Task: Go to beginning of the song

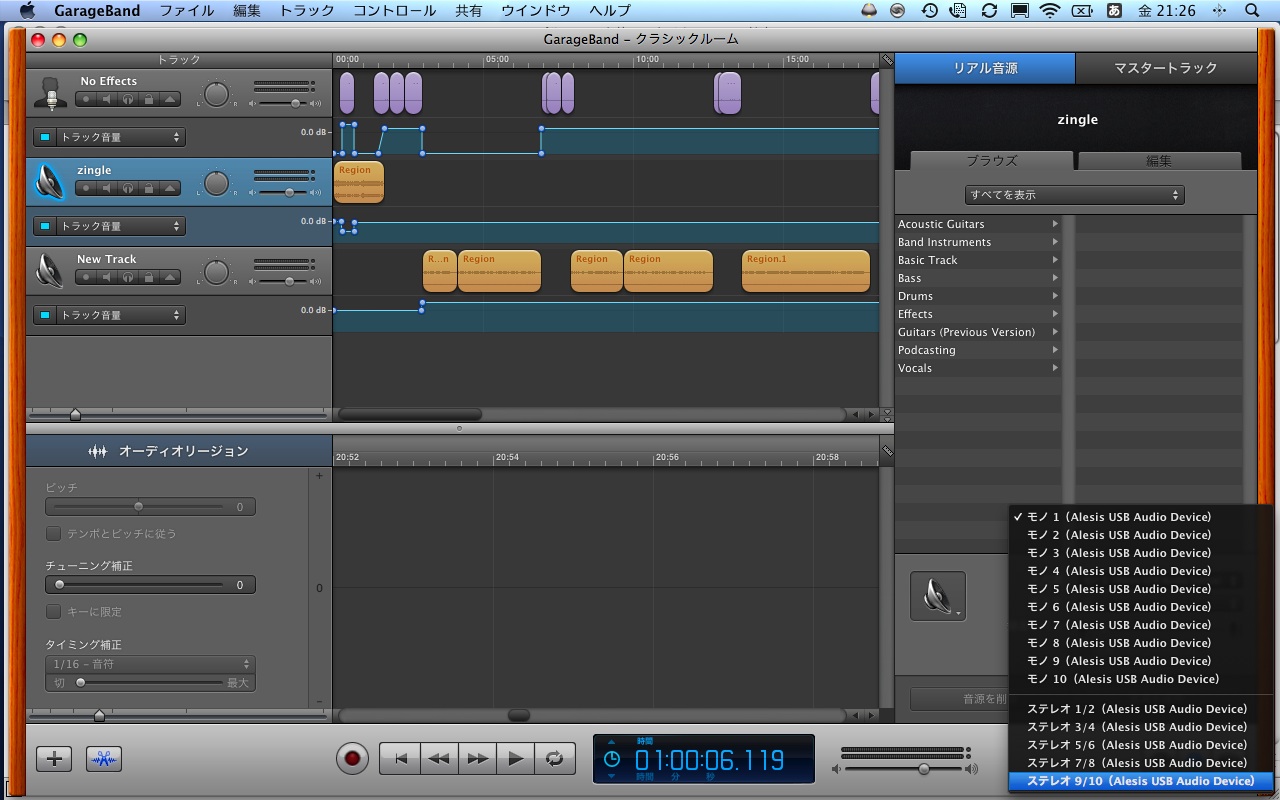Action: (400, 758)
